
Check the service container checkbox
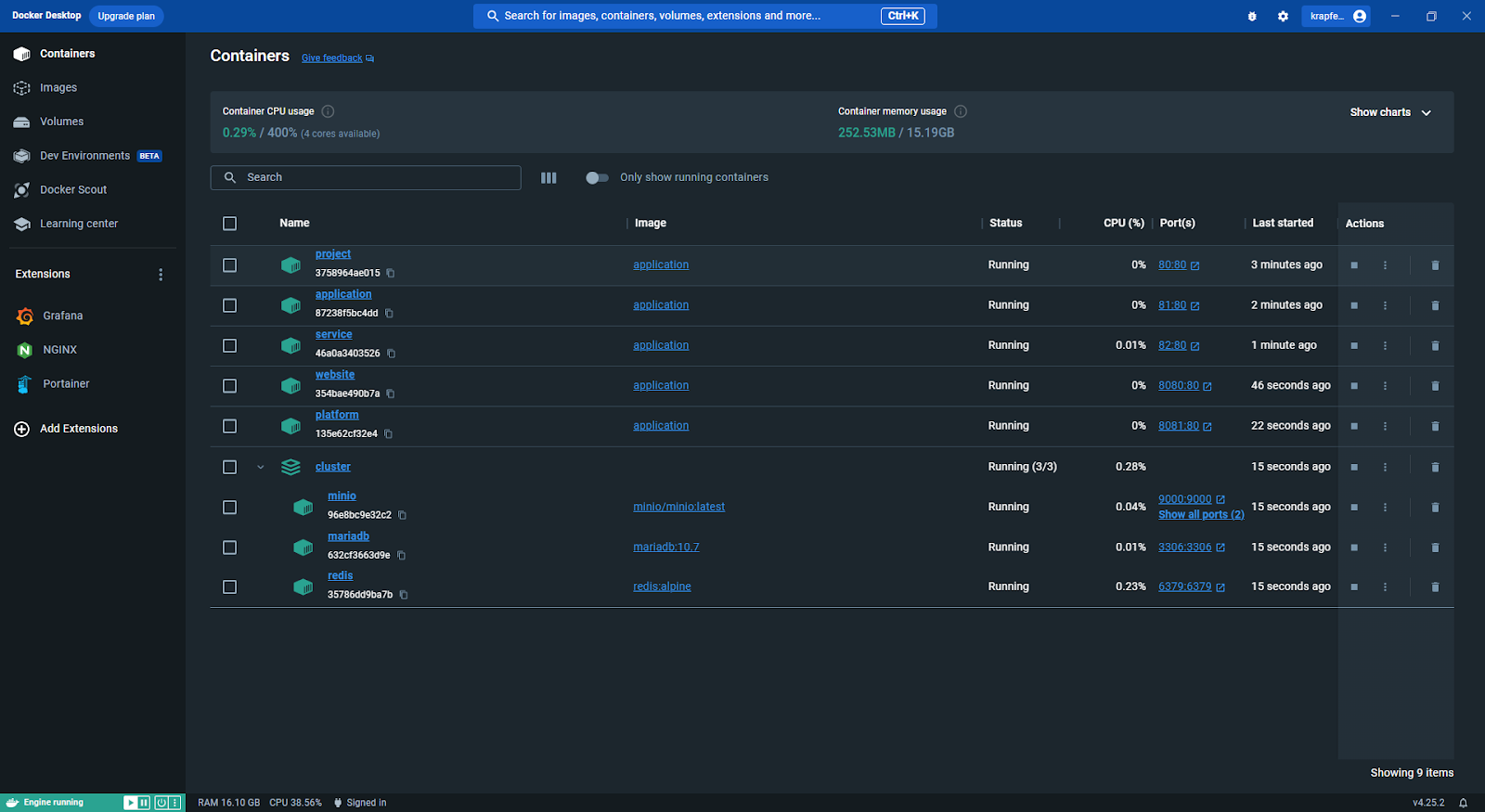[230, 346]
